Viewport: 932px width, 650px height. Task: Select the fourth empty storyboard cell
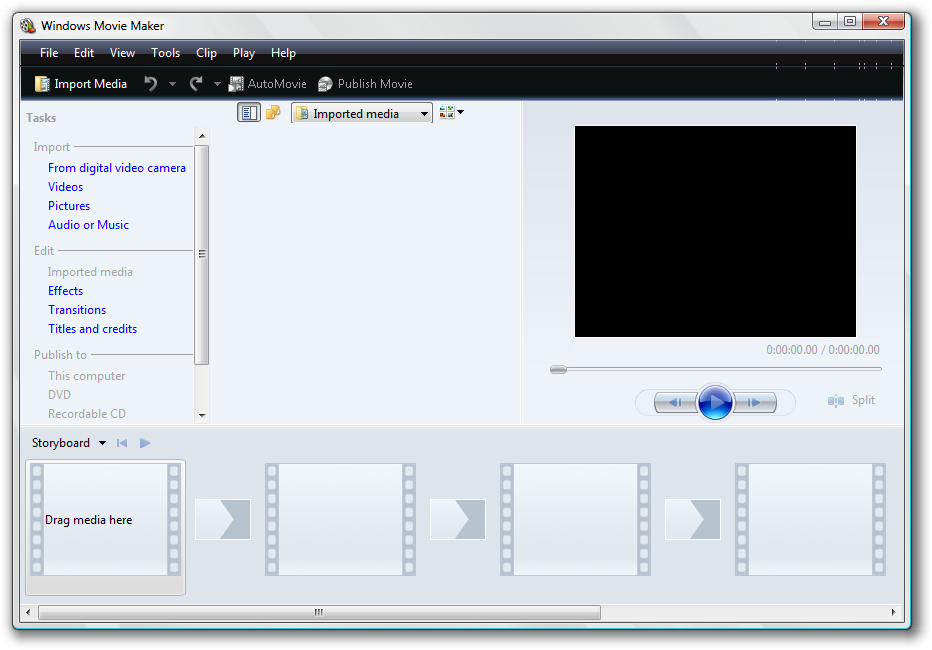click(811, 520)
